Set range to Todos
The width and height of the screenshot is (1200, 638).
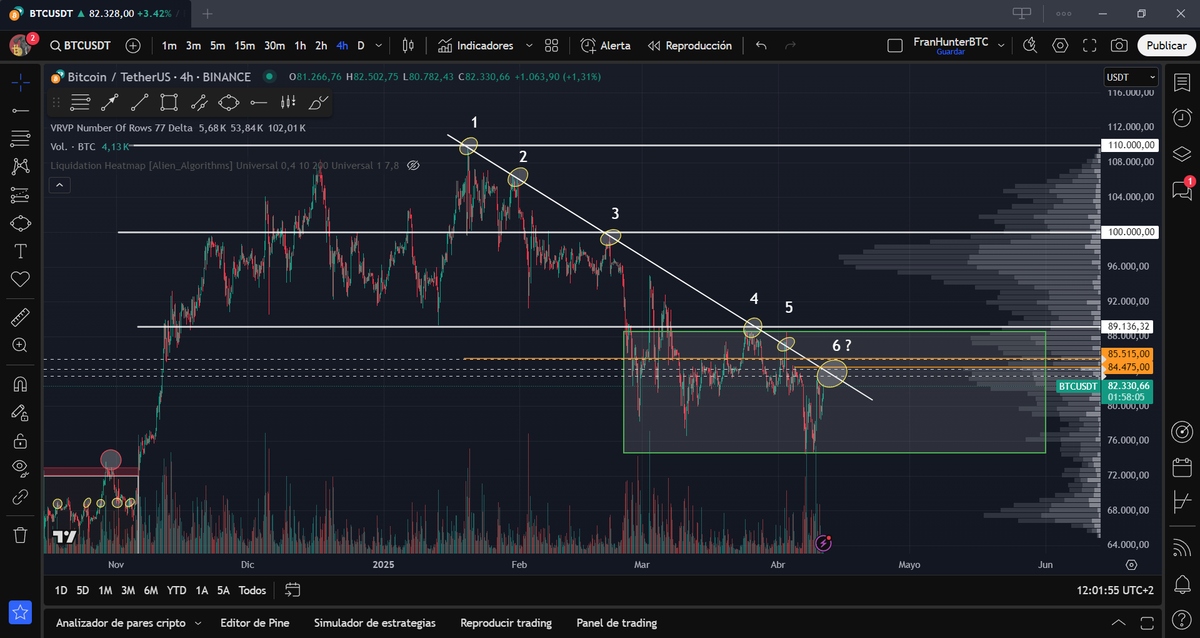(x=253, y=591)
